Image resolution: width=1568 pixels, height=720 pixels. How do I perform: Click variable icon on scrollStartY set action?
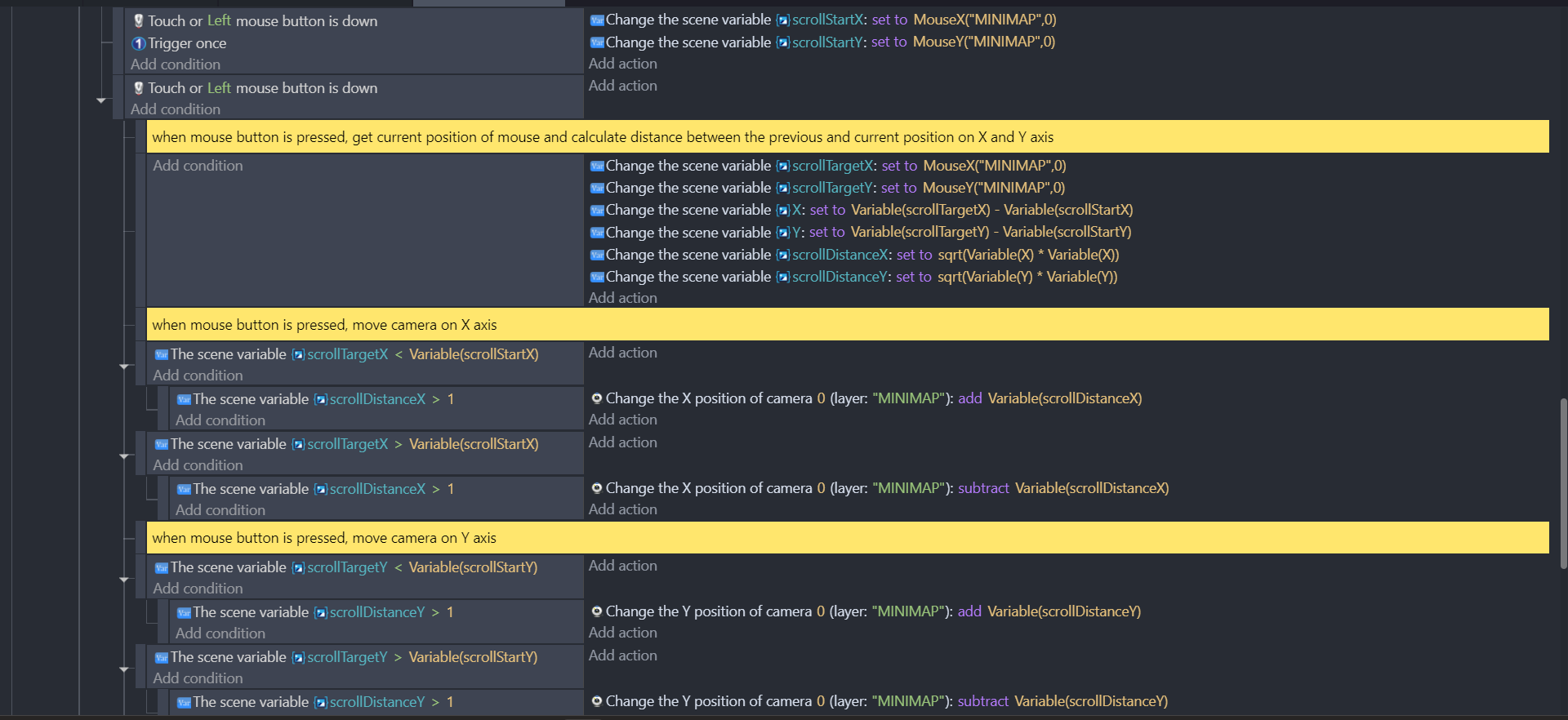[597, 42]
